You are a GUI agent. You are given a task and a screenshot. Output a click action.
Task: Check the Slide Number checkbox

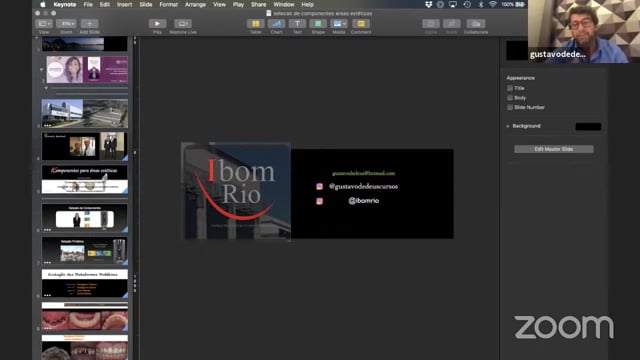(x=510, y=107)
